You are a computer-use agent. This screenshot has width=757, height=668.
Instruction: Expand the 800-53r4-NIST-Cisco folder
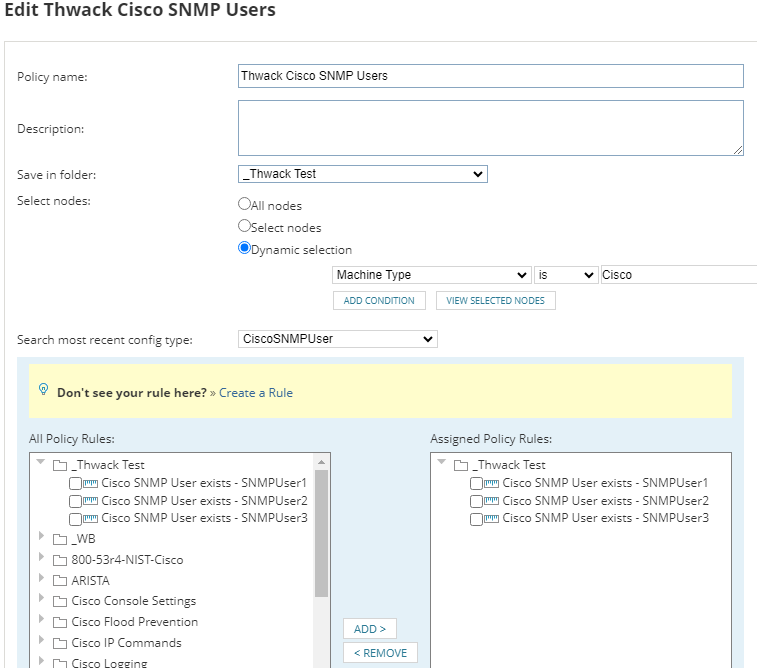click(41, 557)
